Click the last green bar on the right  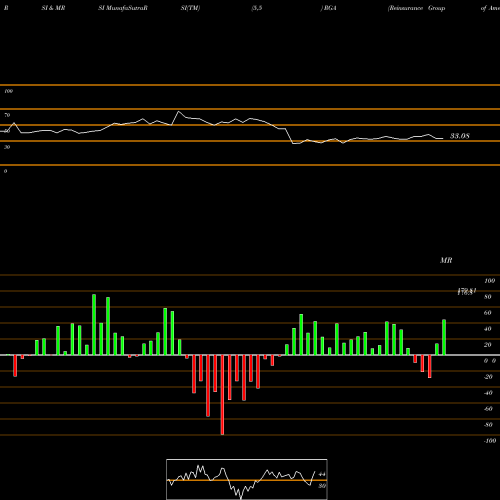444,337
